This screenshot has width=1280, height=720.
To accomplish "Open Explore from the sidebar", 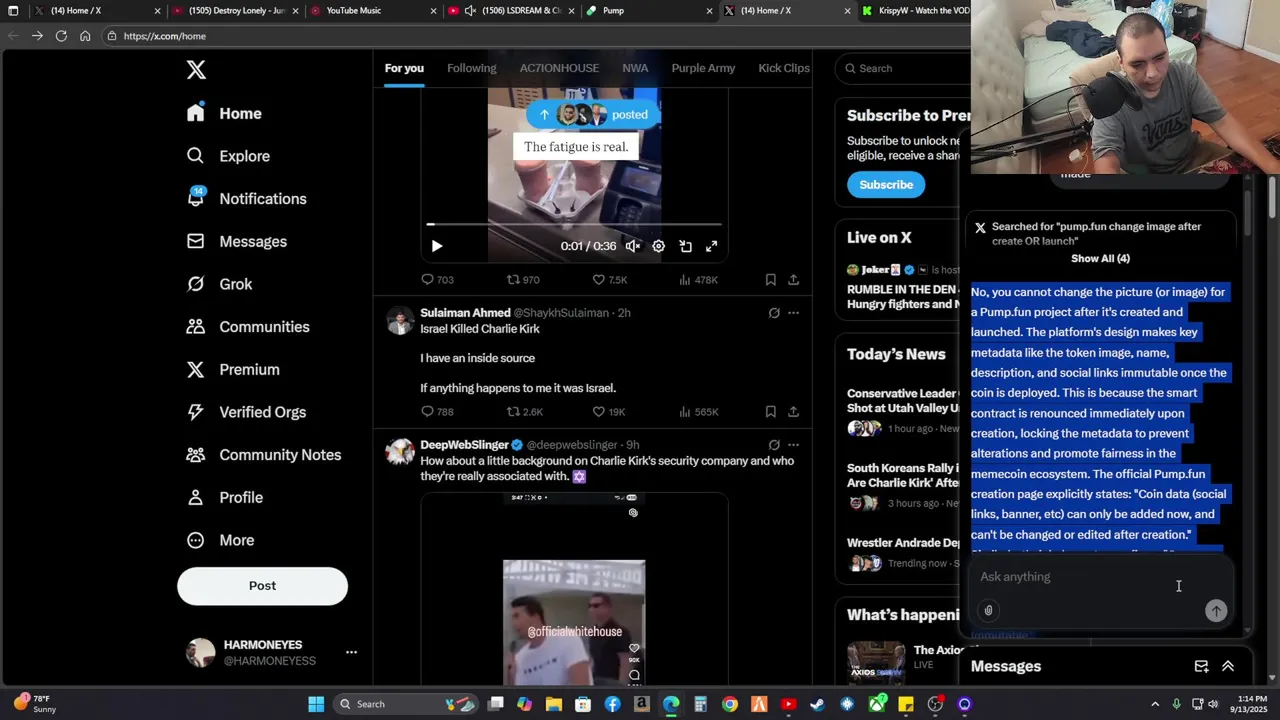I will tap(228, 156).
